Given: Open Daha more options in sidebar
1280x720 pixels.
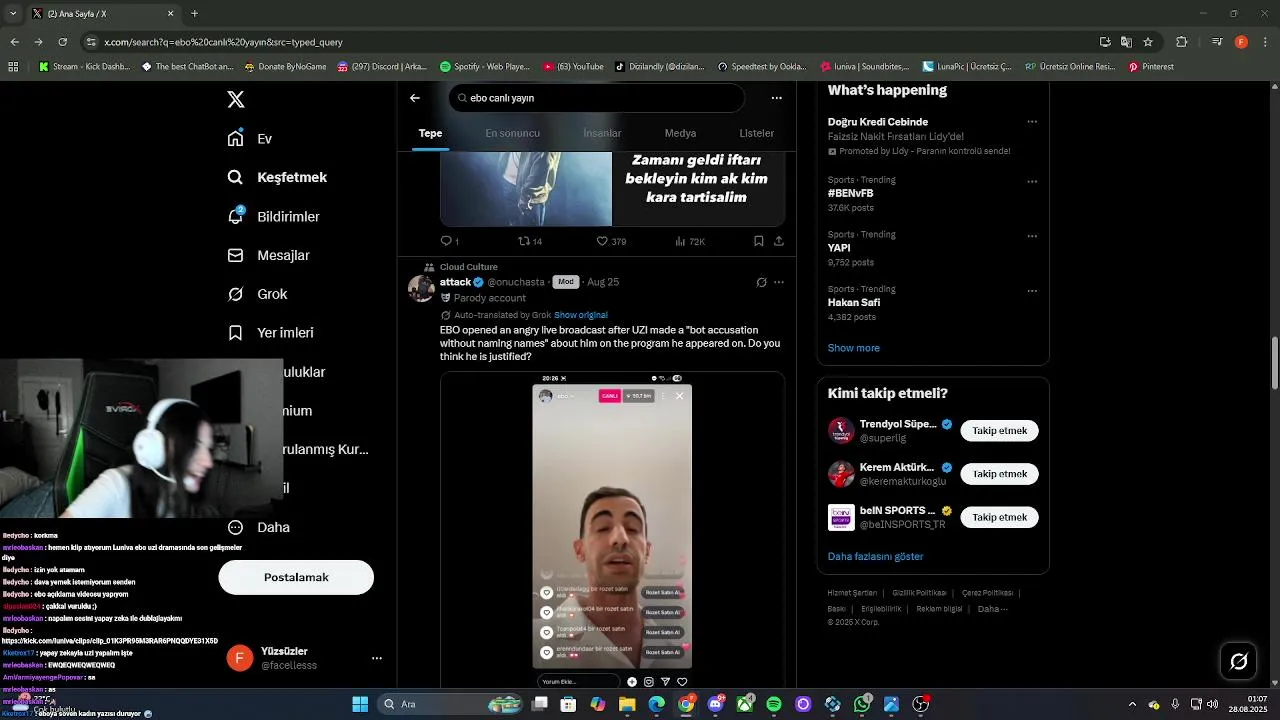Looking at the screenshot, I should (258, 527).
